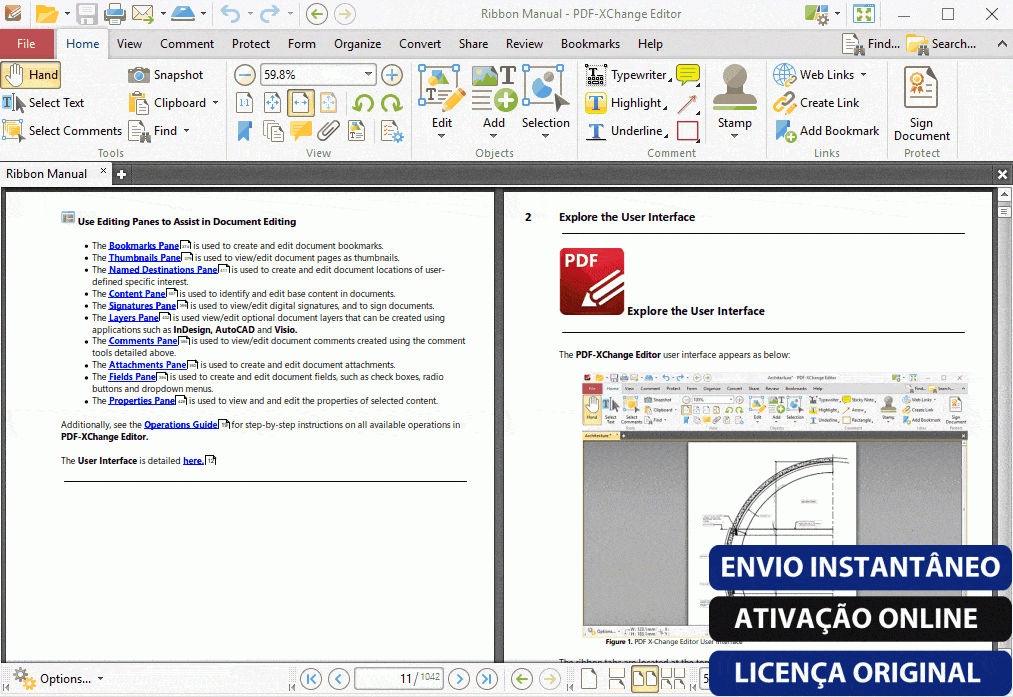The height and width of the screenshot is (697, 1013).
Task: Click the Search... button top right
Action: pyautogui.click(x=941, y=44)
